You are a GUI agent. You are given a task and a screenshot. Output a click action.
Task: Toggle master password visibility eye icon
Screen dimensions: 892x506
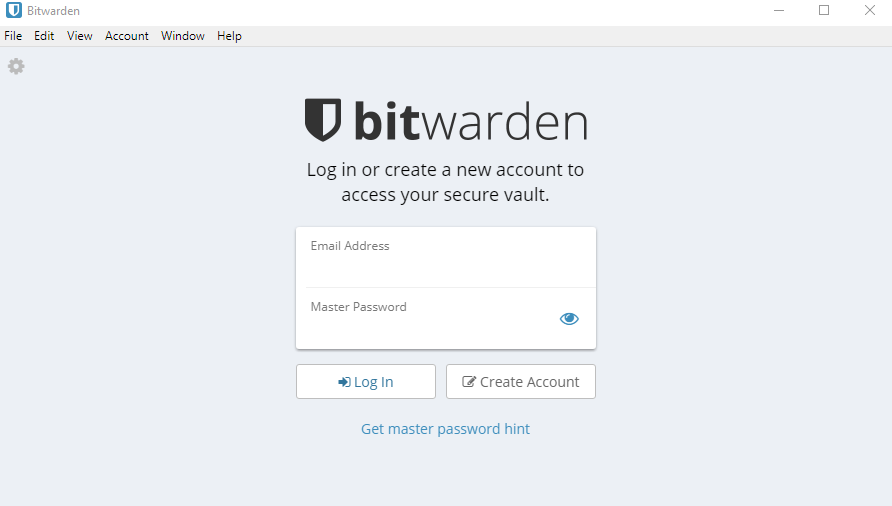(x=569, y=319)
